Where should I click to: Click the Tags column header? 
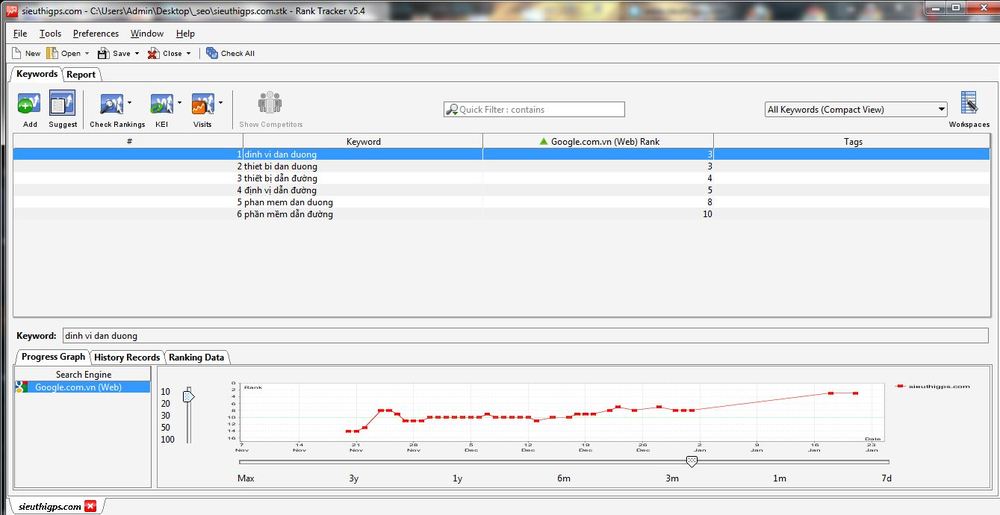click(853, 141)
